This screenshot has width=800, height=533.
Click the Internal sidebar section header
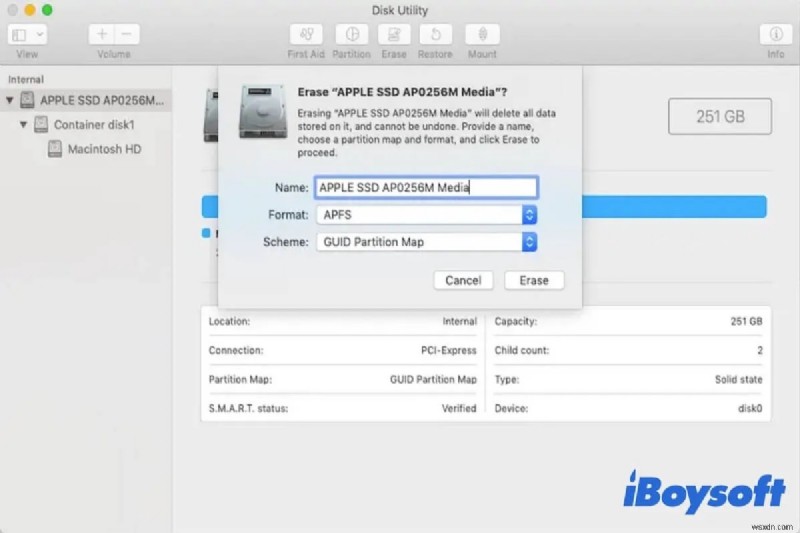[26, 80]
